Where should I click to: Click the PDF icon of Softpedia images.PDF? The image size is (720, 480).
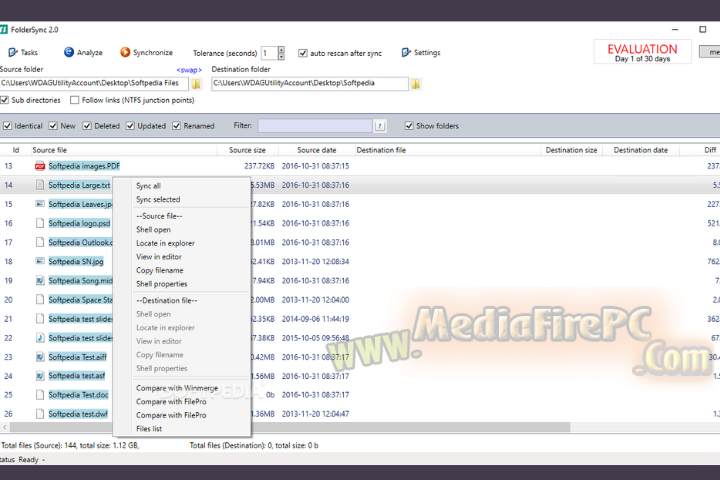click(x=40, y=166)
